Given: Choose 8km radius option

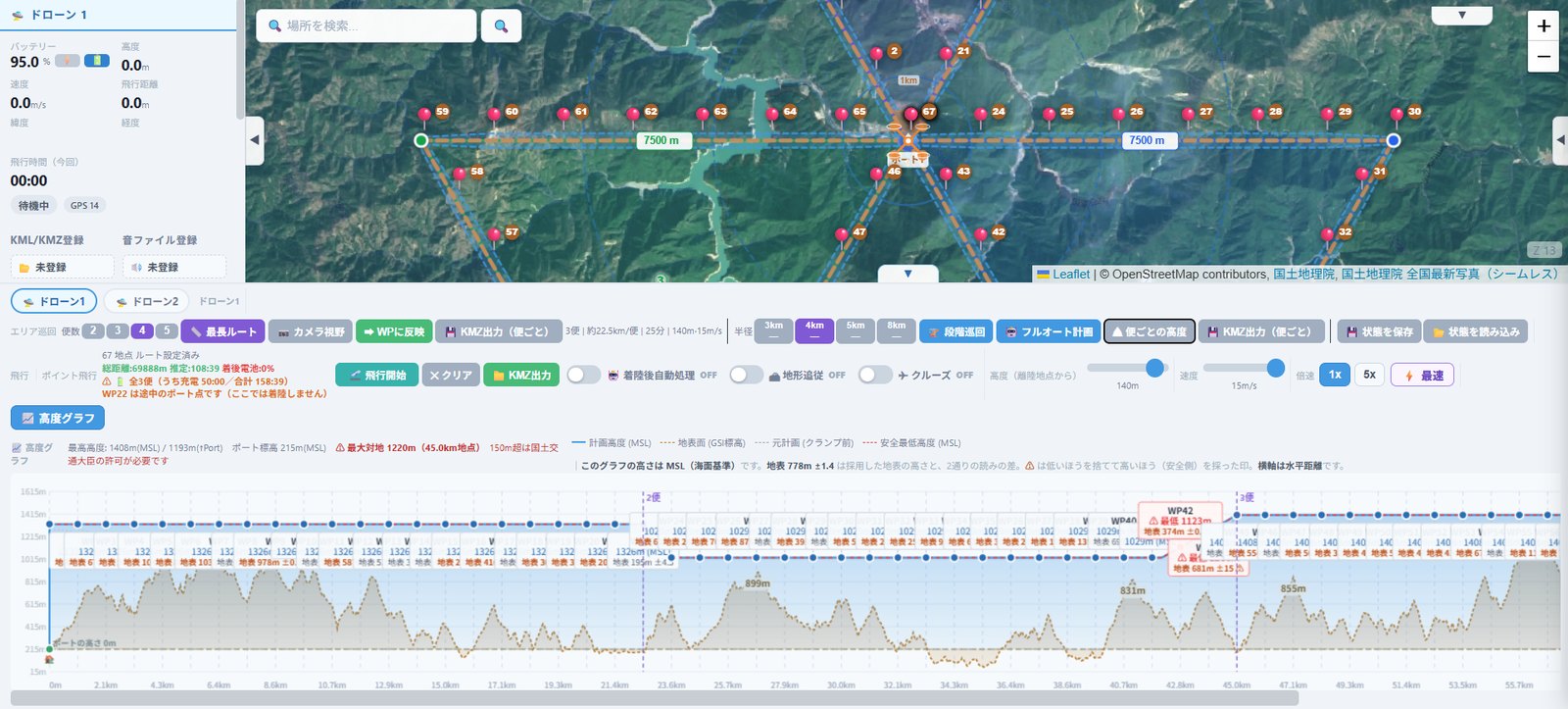Looking at the screenshot, I should pyautogui.click(x=897, y=330).
